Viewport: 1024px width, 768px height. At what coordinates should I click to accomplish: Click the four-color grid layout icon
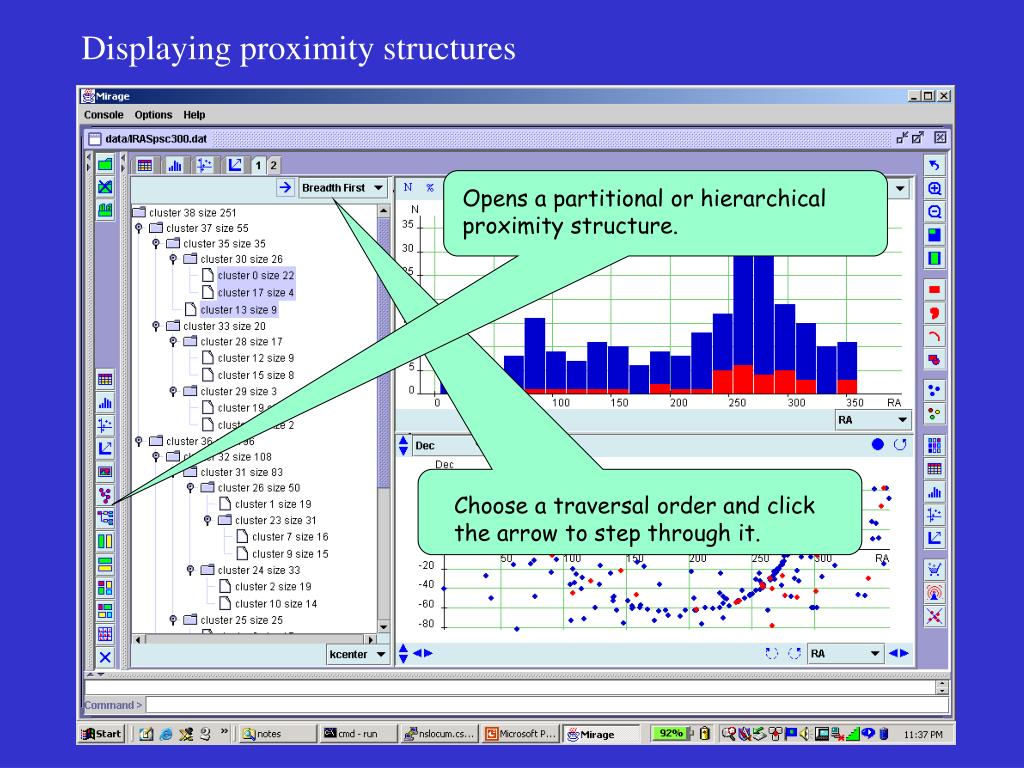[105, 587]
